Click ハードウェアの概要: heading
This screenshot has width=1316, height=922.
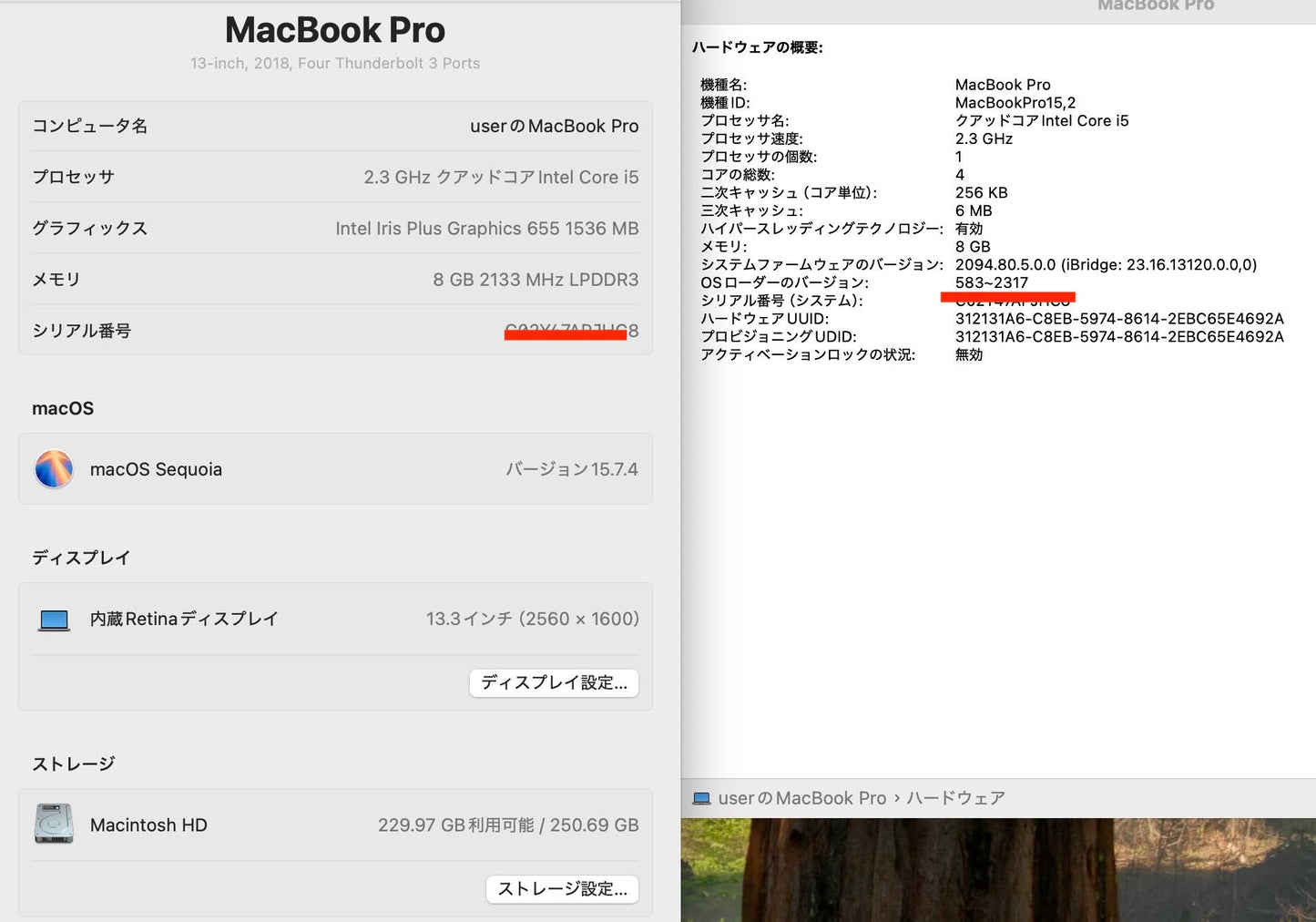[757, 47]
